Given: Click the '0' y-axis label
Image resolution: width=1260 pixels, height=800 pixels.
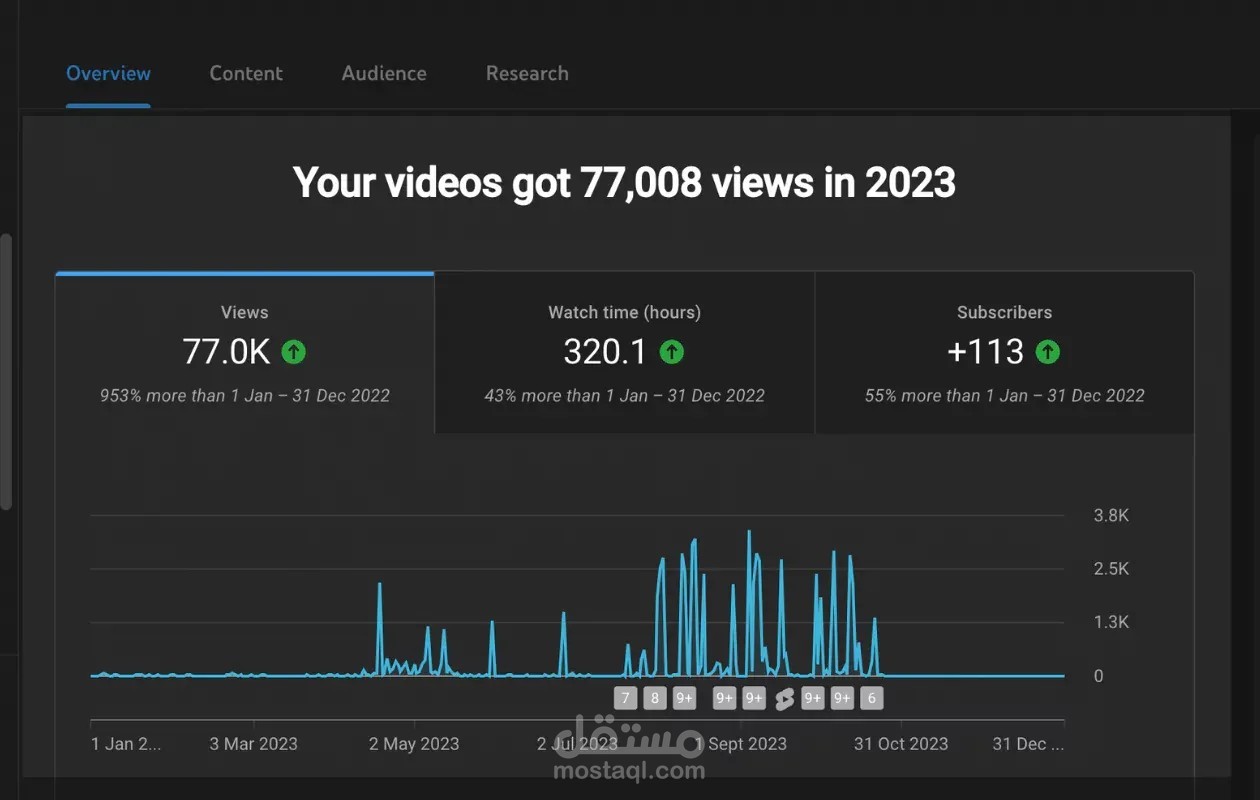Looking at the screenshot, I should click(x=1098, y=676).
